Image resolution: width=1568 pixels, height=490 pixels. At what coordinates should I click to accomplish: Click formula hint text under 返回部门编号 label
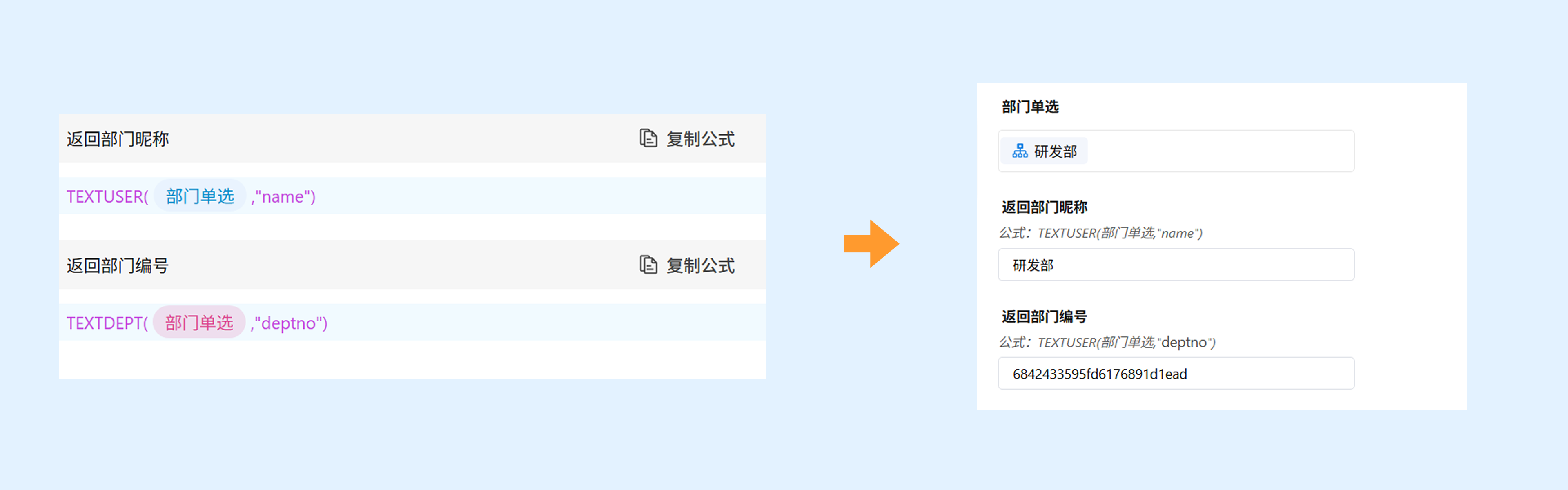pos(1107,343)
